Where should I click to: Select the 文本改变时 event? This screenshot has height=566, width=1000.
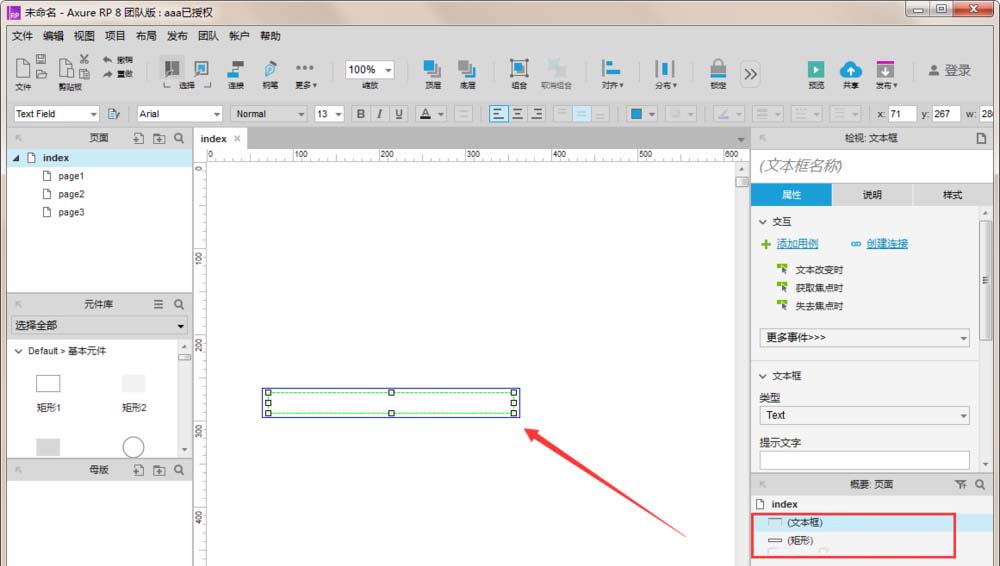[x=819, y=270]
